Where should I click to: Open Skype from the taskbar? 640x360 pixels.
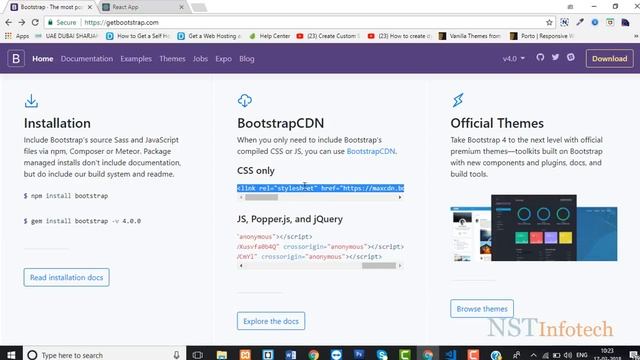(x=382, y=355)
